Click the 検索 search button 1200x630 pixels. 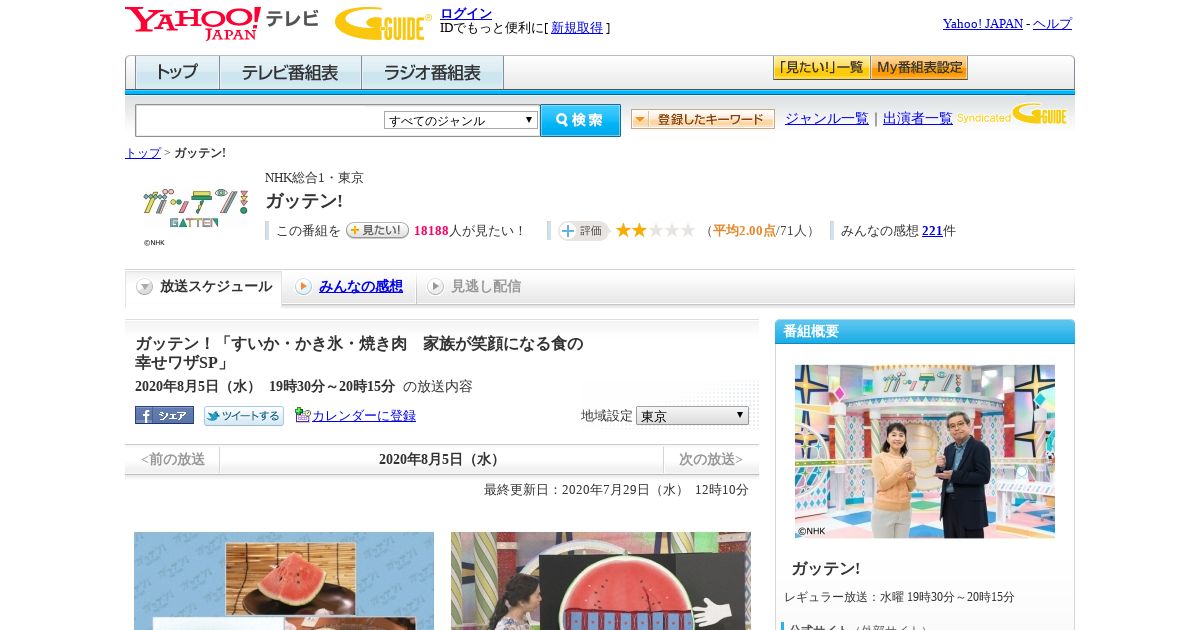coord(580,120)
